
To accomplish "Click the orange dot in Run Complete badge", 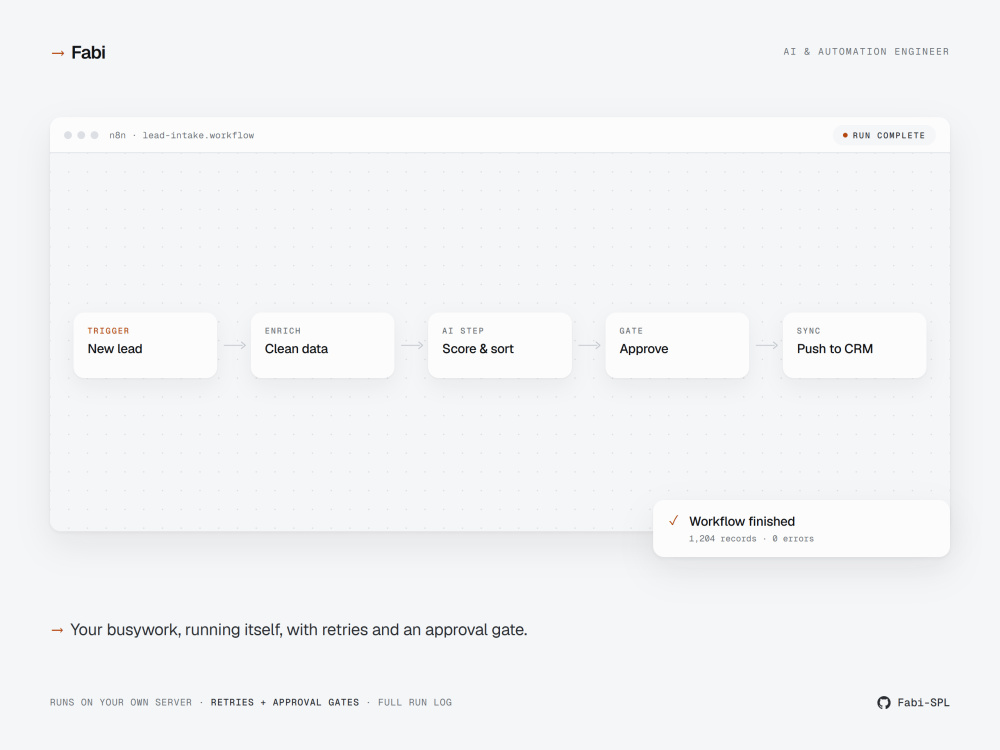I will (x=845, y=135).
